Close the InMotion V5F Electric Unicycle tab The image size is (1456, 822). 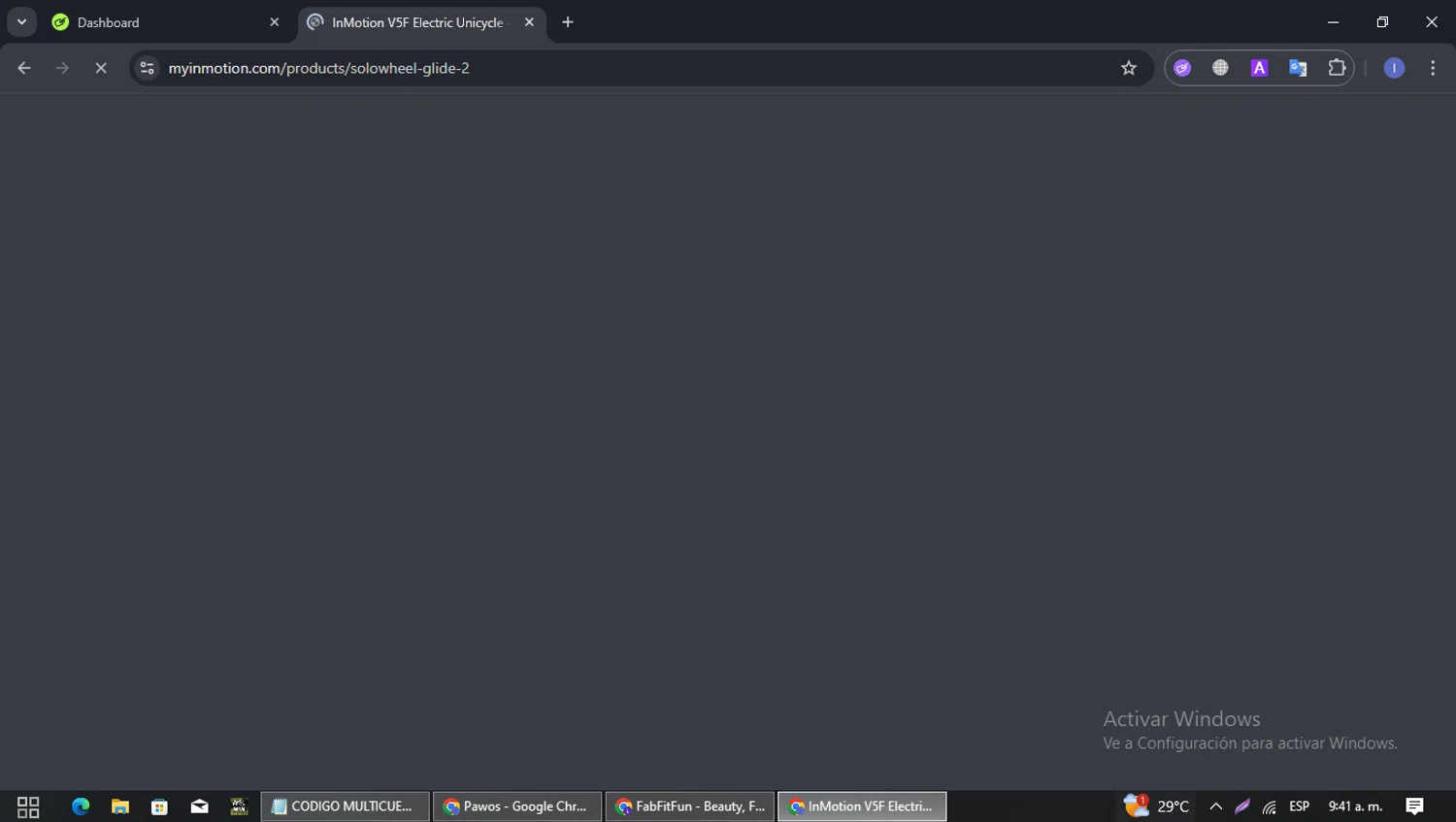click(x=529, y=22)
